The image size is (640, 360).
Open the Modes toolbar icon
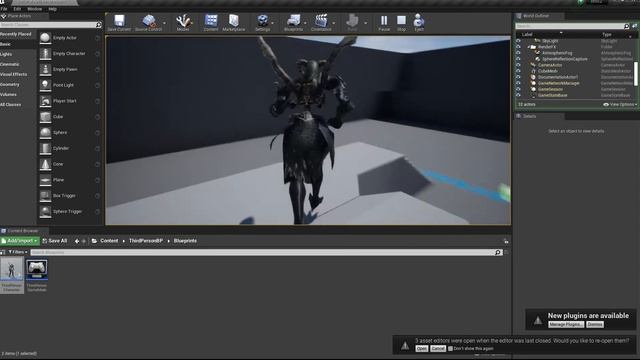(183, 20)
